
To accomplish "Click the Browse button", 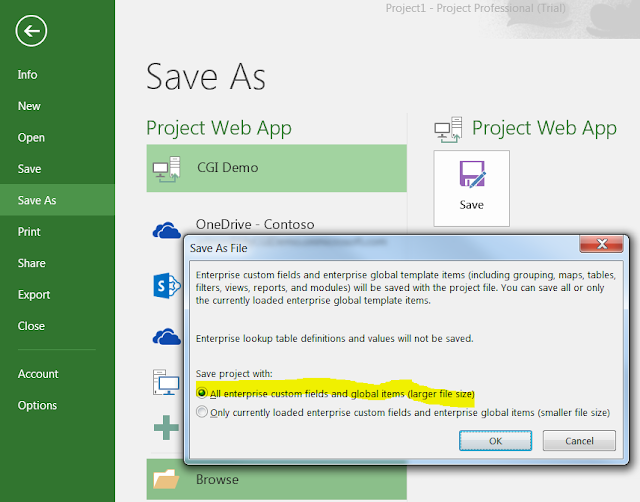I will [x=276, y=479].
